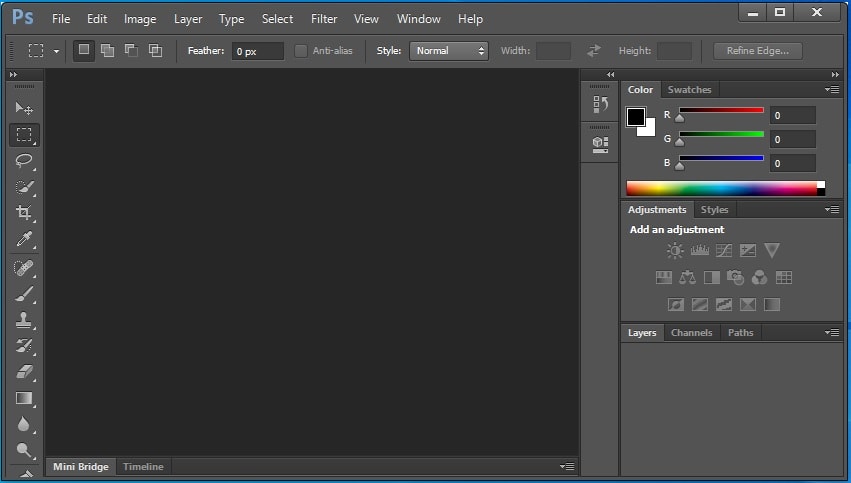Add an Exposure adjustment
The width and height of the screenshot is (851, 483).
pyautogui.click(x=748, y=250)
